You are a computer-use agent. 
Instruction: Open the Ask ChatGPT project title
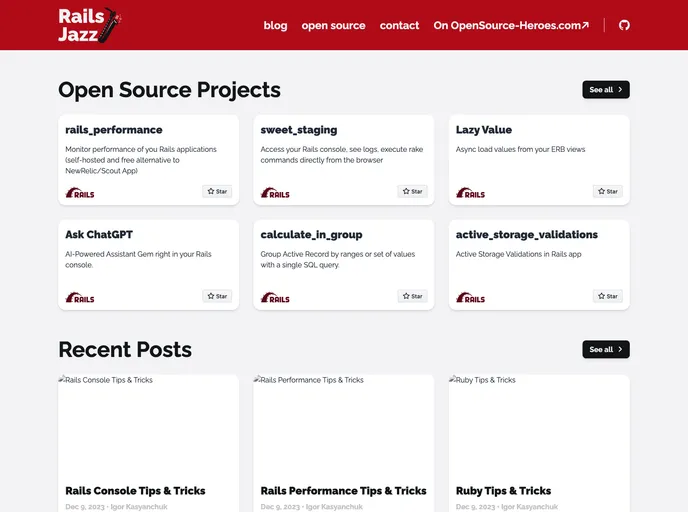(x=99, y=235)
